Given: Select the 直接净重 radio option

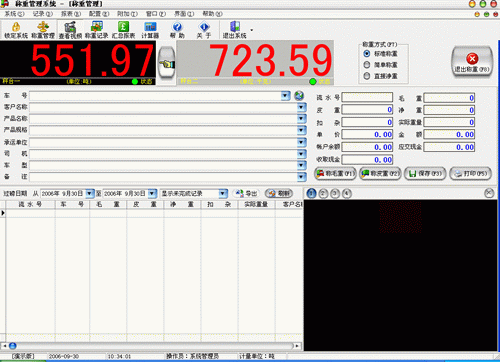Looking at the screenshot, I should pyautogui.click(x=367, y=76).
